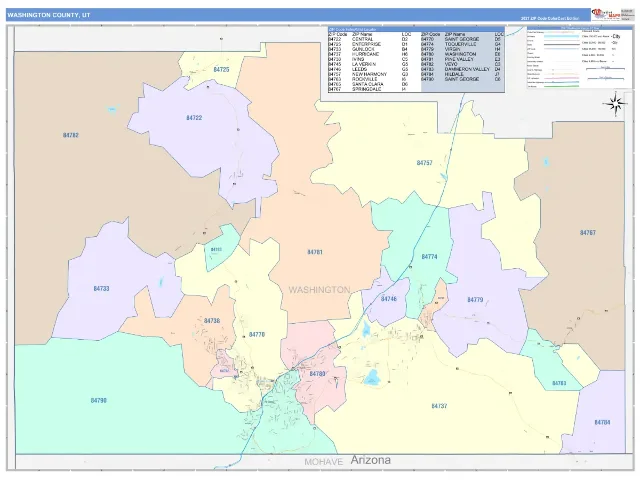Image resolution: width=640 pixels, height=480 pixels.
Task: Click ENTERPRISE in the ZIP index table
Action: 366,44
